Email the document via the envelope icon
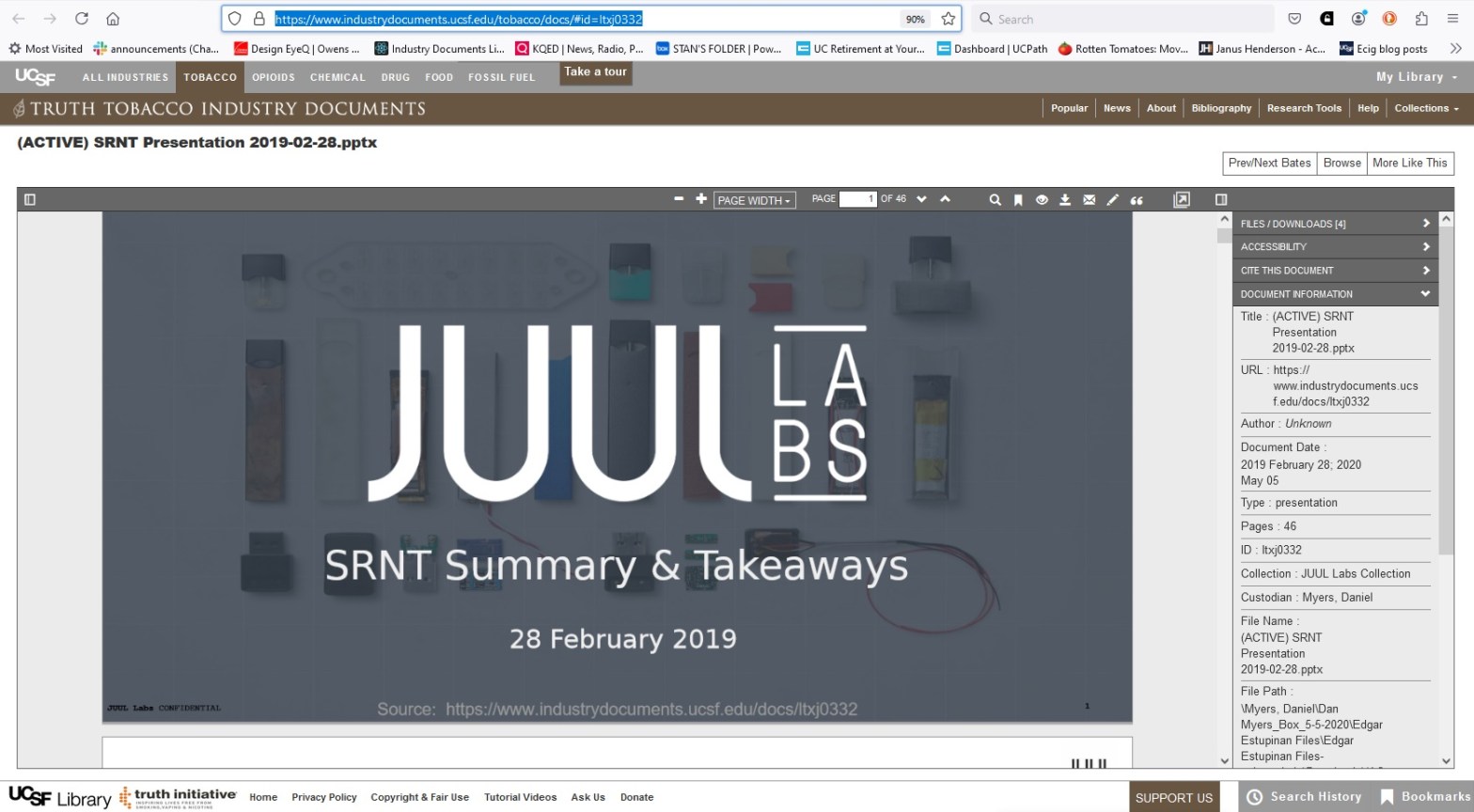 (1089, 199)
